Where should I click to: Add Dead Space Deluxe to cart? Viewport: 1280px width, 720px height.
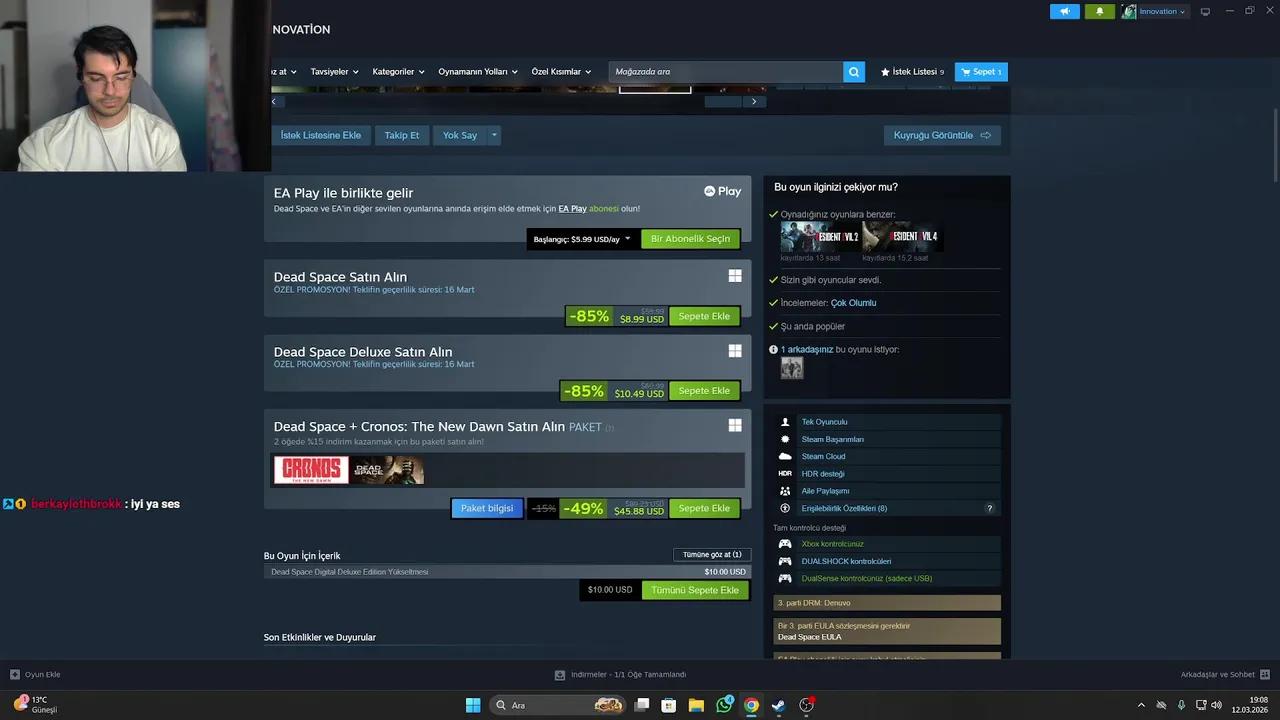click(704, 391)
